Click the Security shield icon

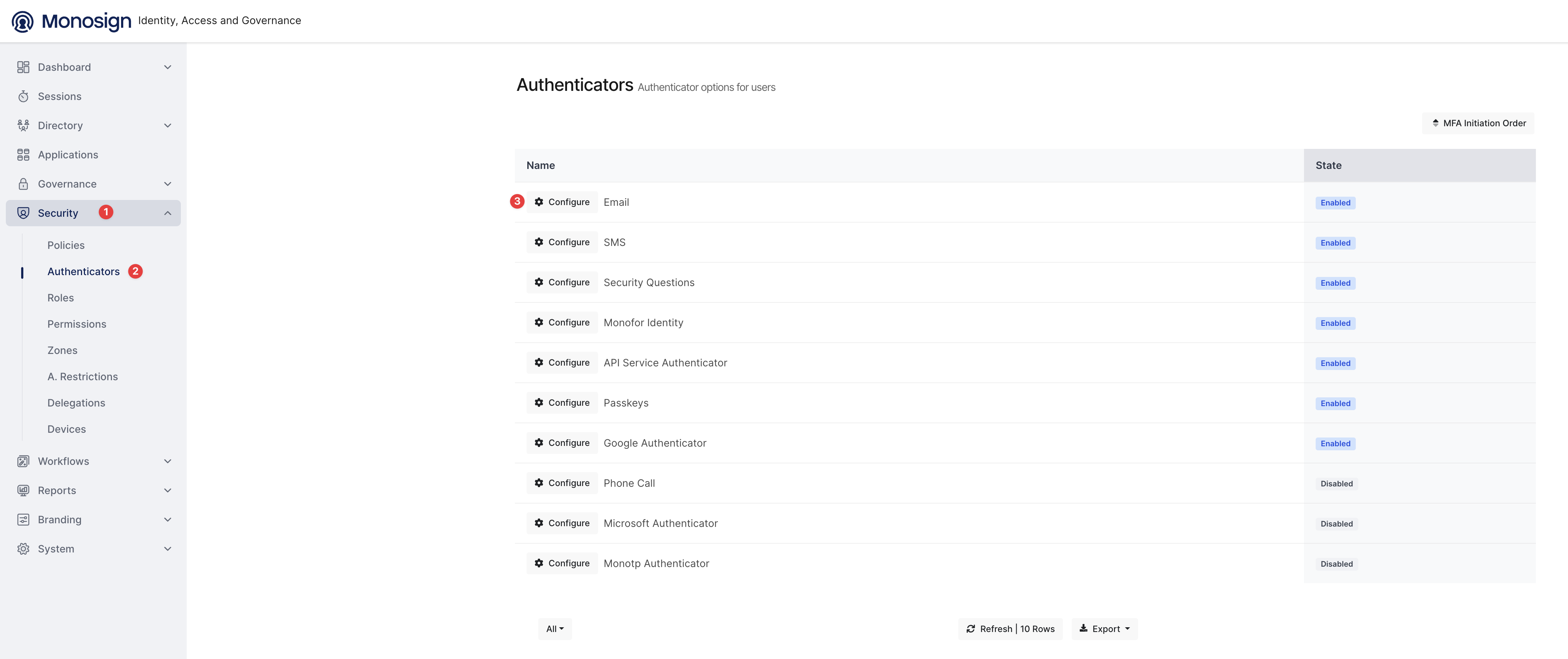tap(23, 213)
